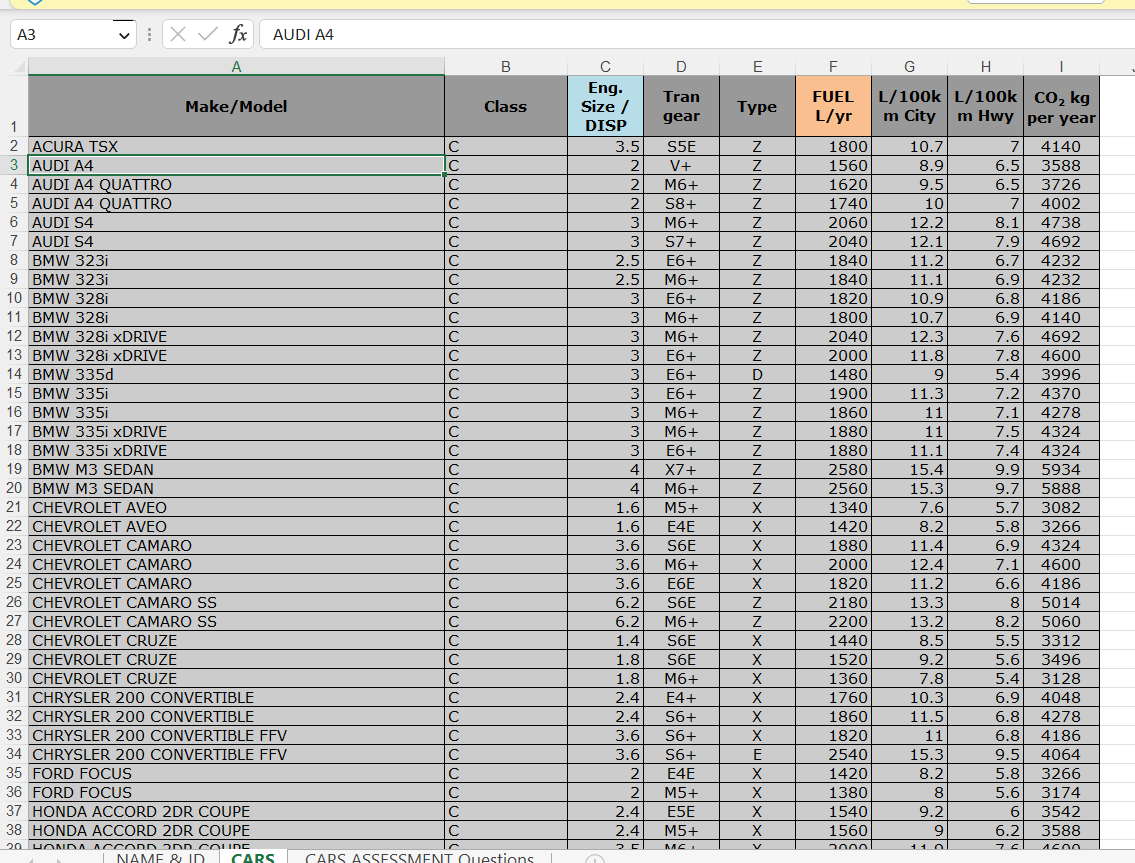The width and height of the screenshot is (1135, 863).
Task: Select the highway value 9.9
Action: click(985, 469)
